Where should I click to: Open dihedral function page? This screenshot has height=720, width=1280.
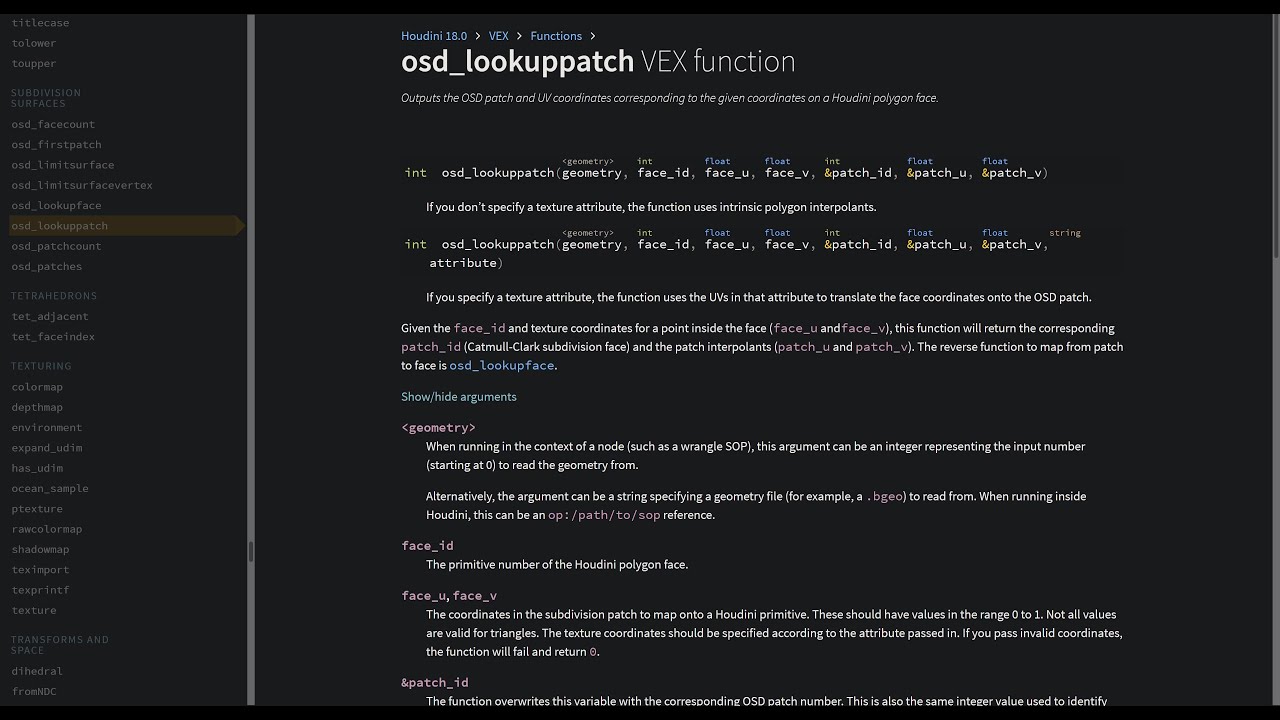tap(37, 671)
